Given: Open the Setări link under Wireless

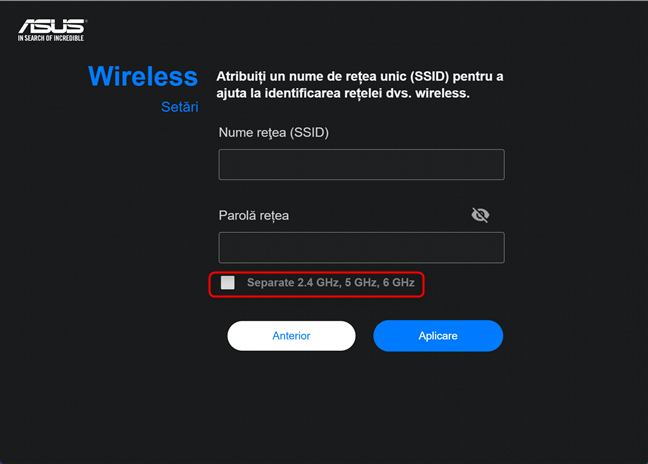Looking at the screenshot, I should pos(180,106).
